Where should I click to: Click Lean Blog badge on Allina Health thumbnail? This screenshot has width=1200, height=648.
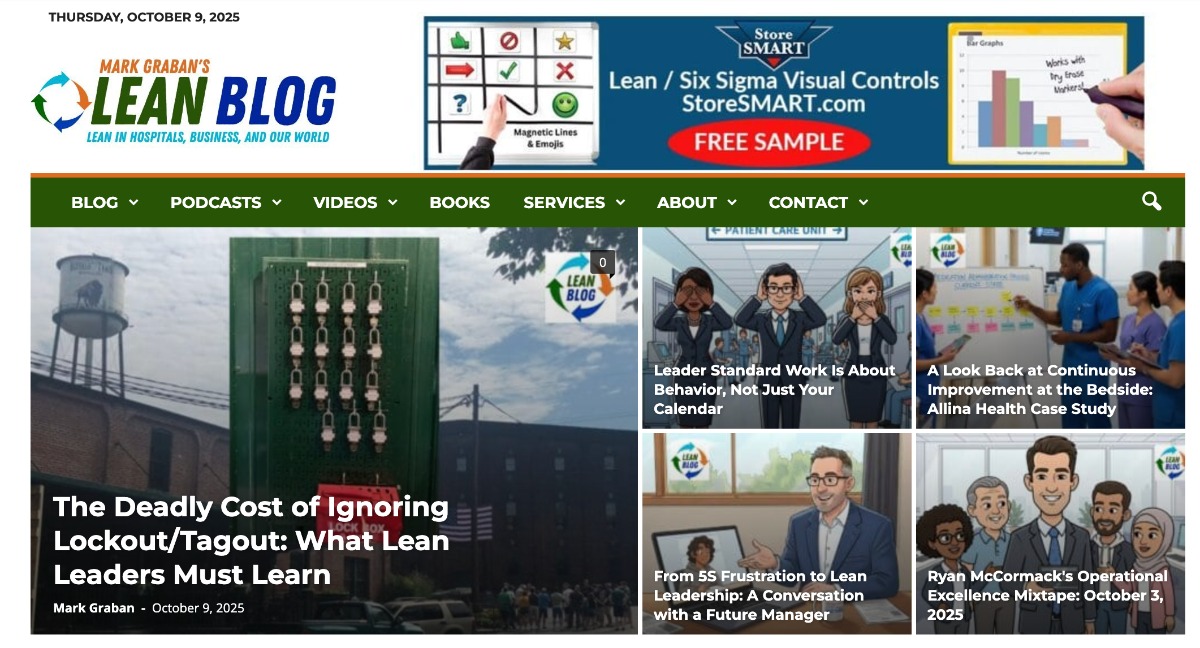click(948, 251)
